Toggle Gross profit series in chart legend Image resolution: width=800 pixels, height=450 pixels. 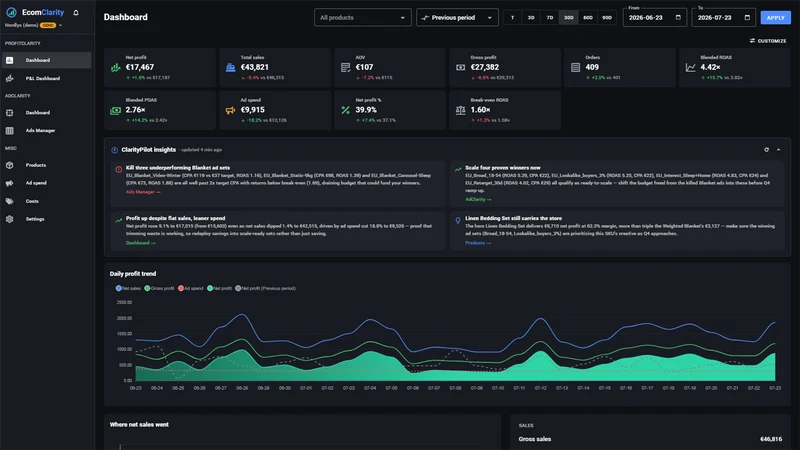click(x=159, y=288)
